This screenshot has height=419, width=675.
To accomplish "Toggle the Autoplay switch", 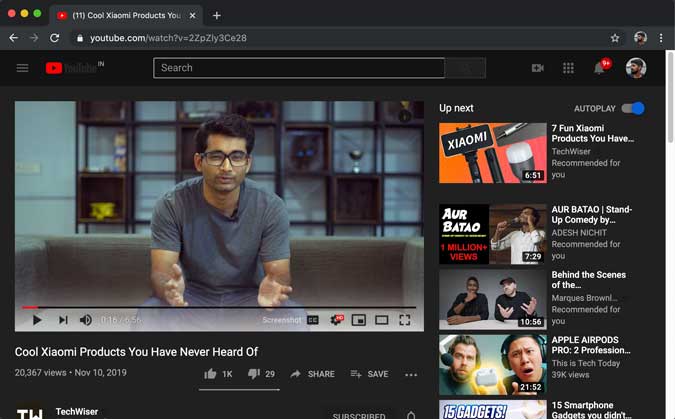I will (633, 109).
